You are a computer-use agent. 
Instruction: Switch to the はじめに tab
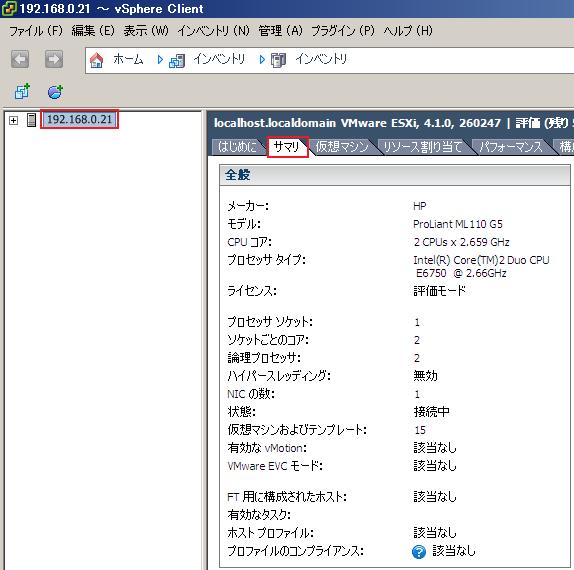pos(237,147)
